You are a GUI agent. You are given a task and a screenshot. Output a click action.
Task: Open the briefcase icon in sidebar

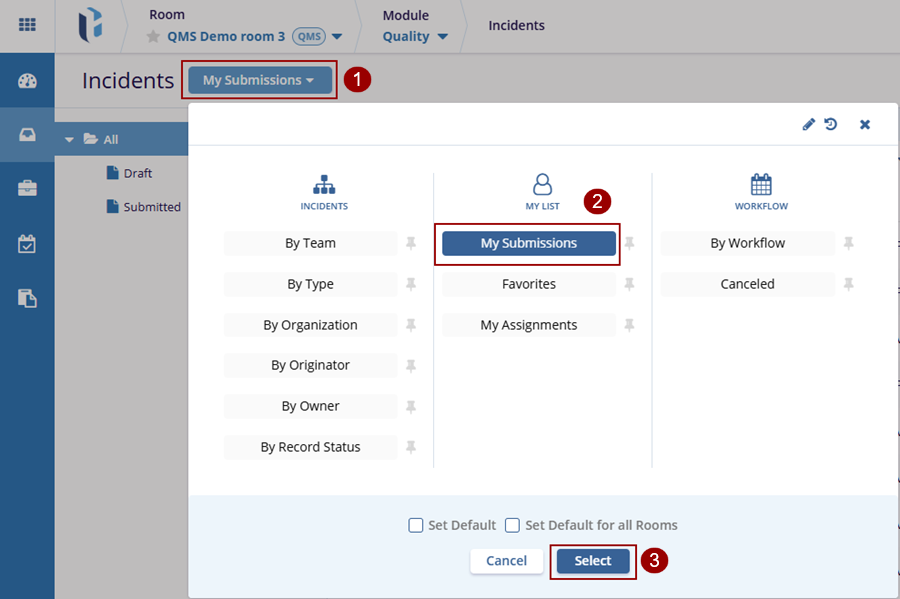(27, 188)
